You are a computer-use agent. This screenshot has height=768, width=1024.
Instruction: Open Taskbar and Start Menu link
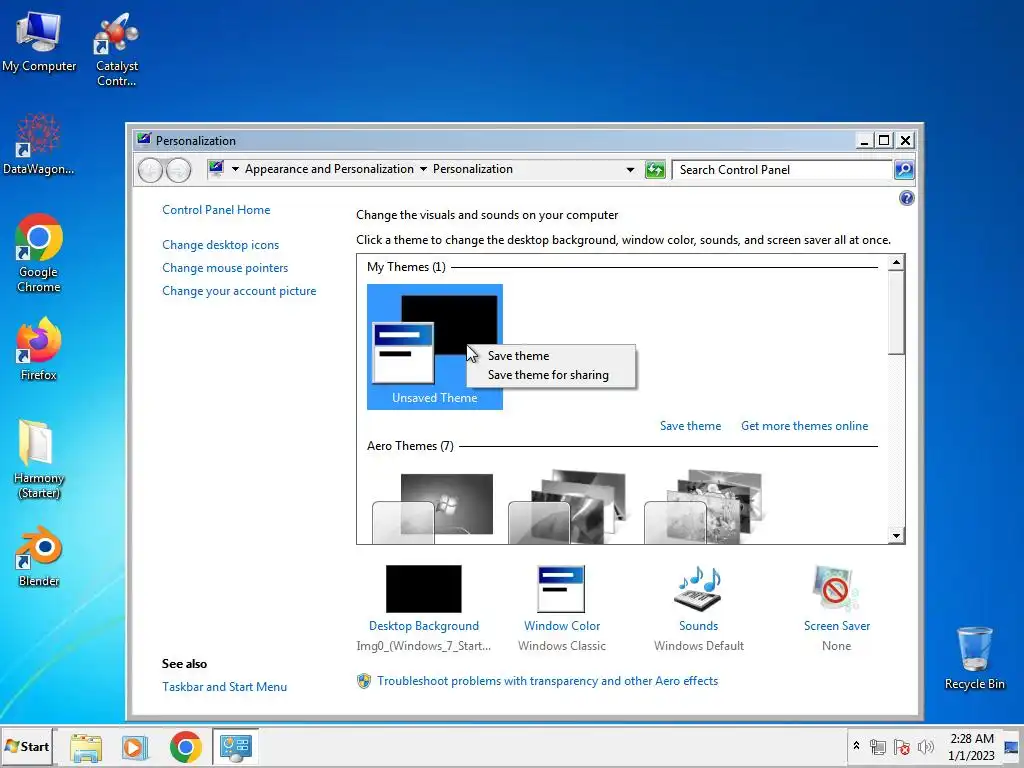[x=225, y=686]
